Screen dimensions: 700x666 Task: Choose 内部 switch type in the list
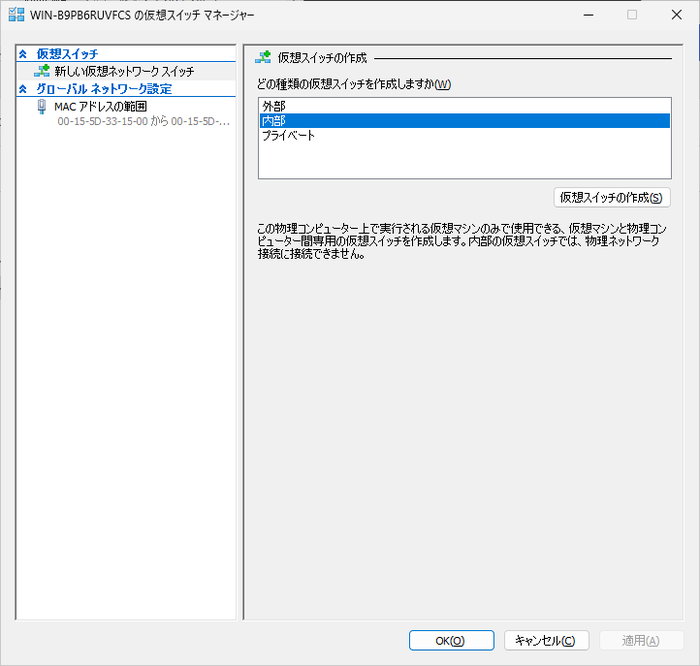tap(272, 120)
